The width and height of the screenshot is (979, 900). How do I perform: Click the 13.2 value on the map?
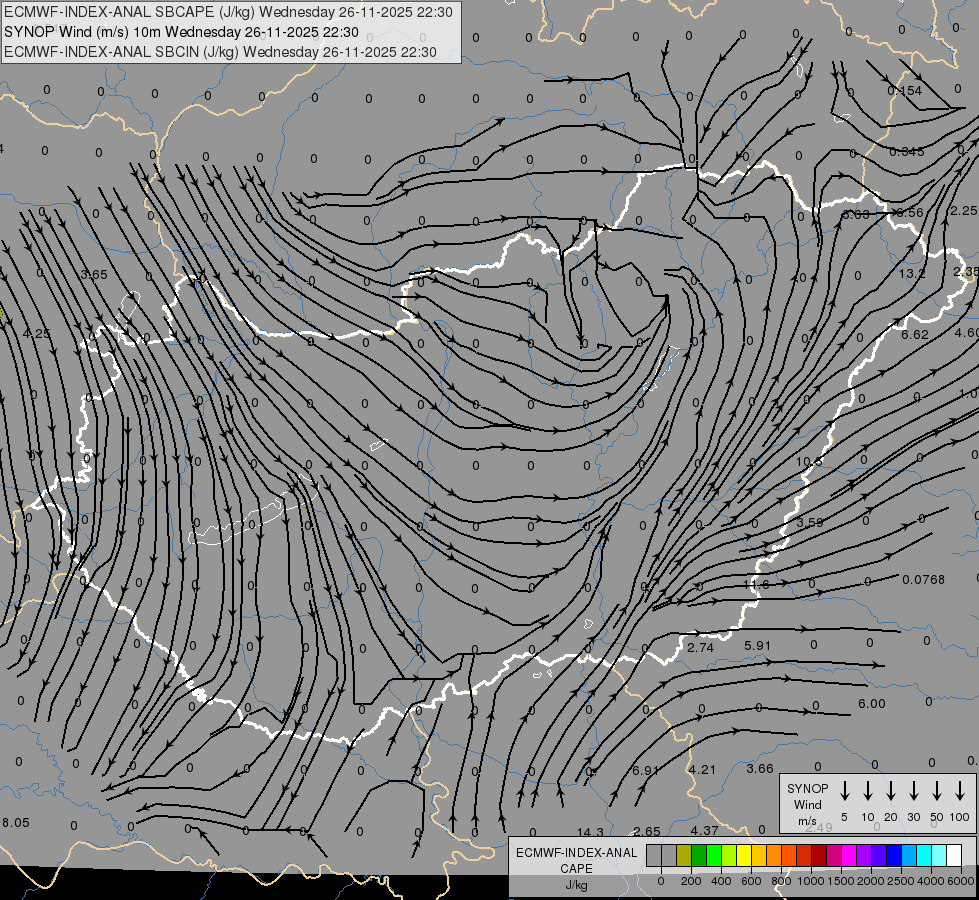[x=912, y=274]
